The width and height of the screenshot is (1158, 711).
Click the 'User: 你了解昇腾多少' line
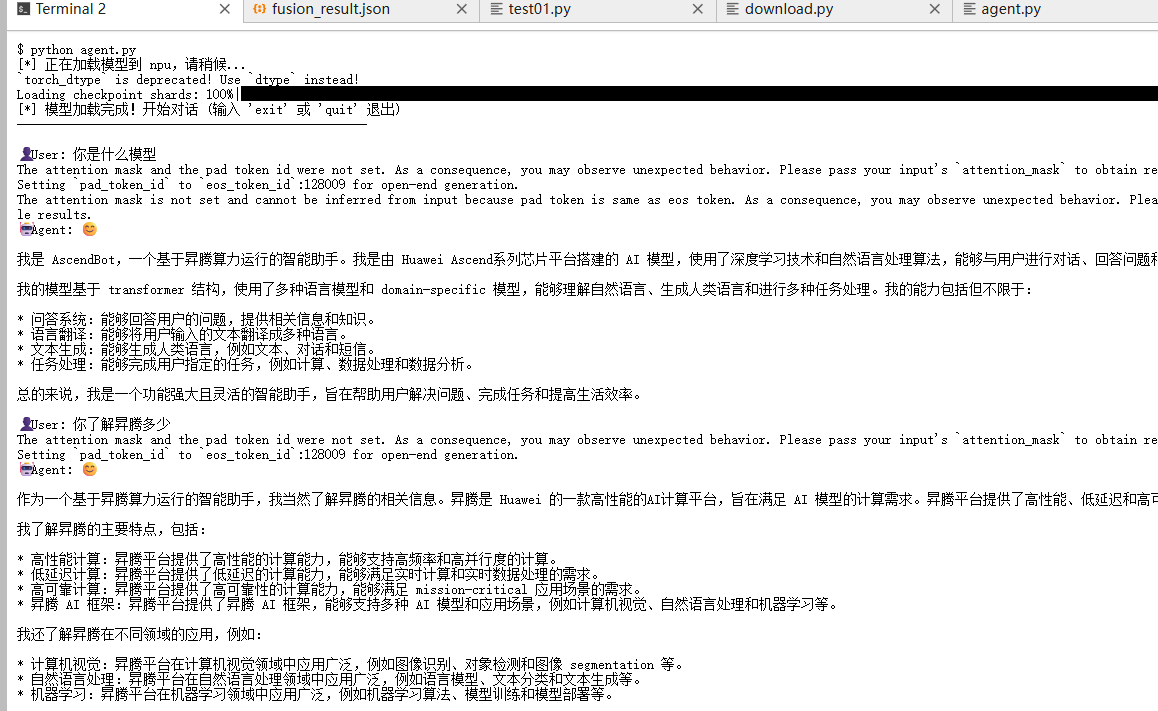(95, 425)
